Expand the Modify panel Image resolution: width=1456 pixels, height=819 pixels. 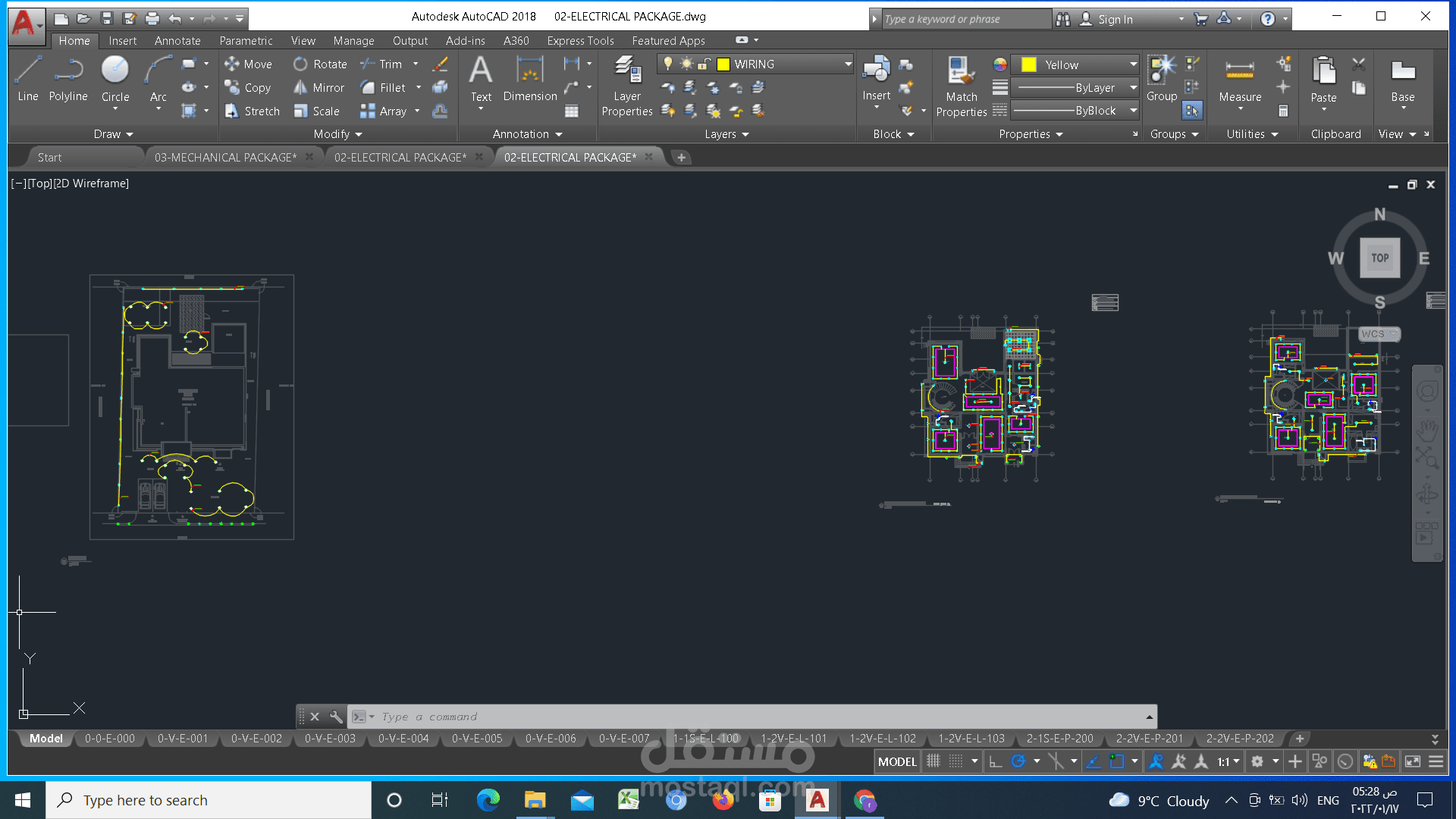(338, 134)
